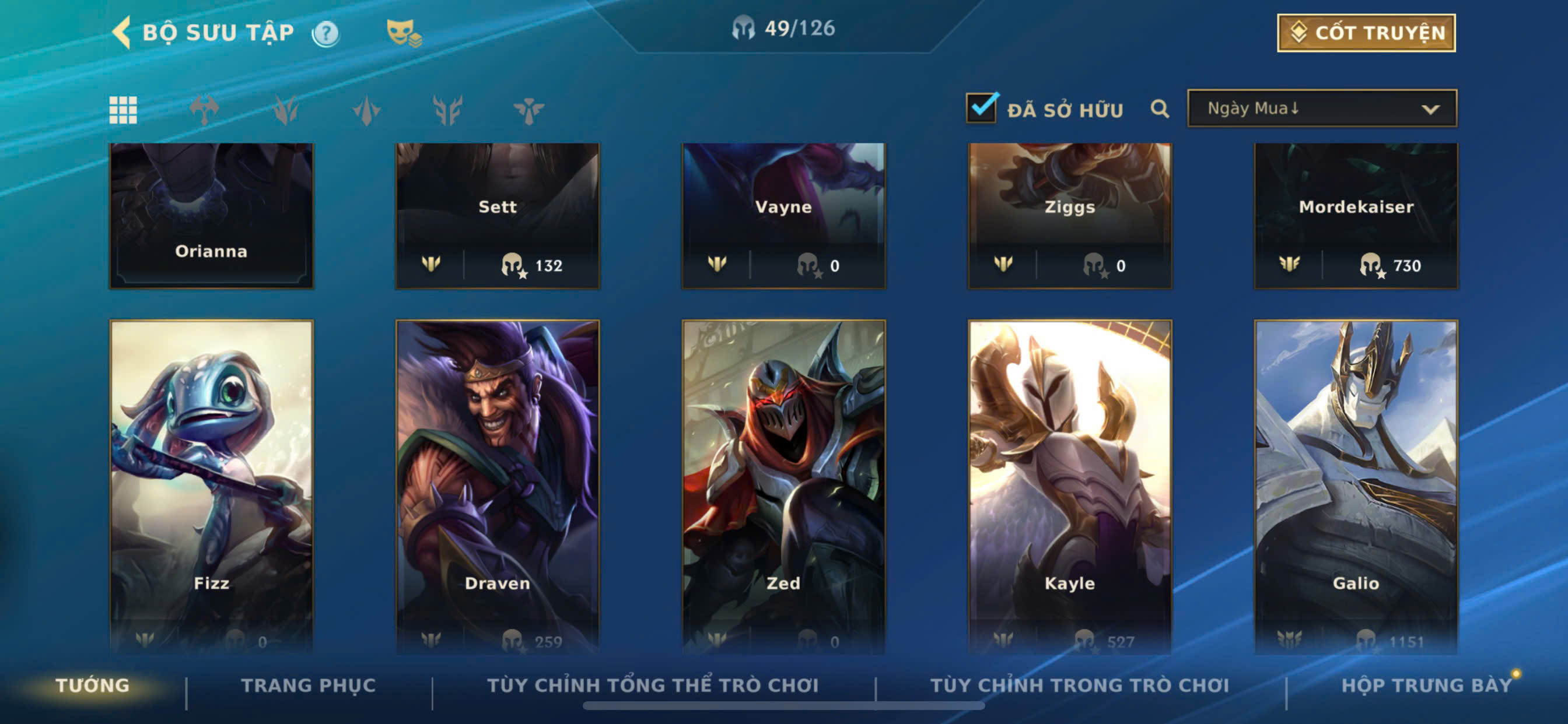This screenshot has height=724, width=1568.
Task: Open the question mark help icon
Action: 325,33
